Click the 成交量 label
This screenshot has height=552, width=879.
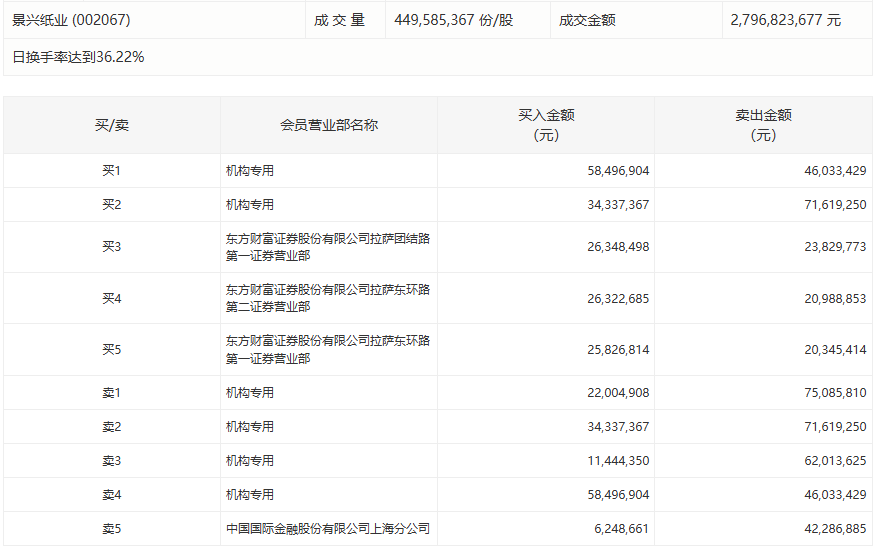[340, 20]
